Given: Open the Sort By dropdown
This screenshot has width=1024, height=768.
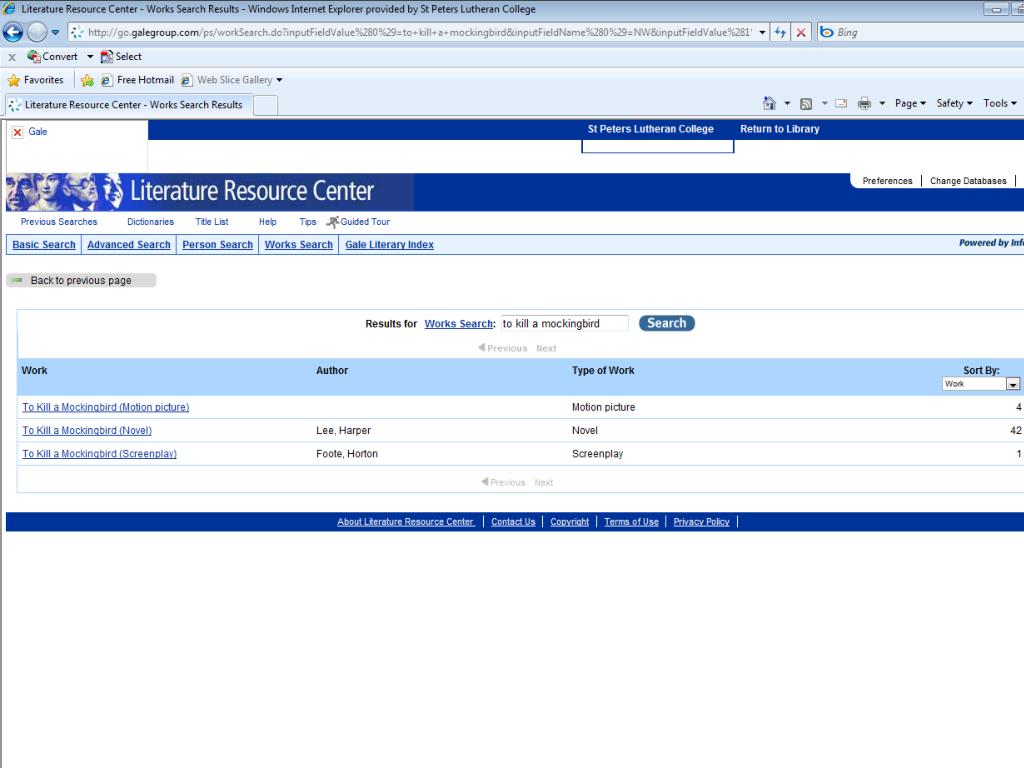Looking at the screenshot, I should [x=981, y=384].
